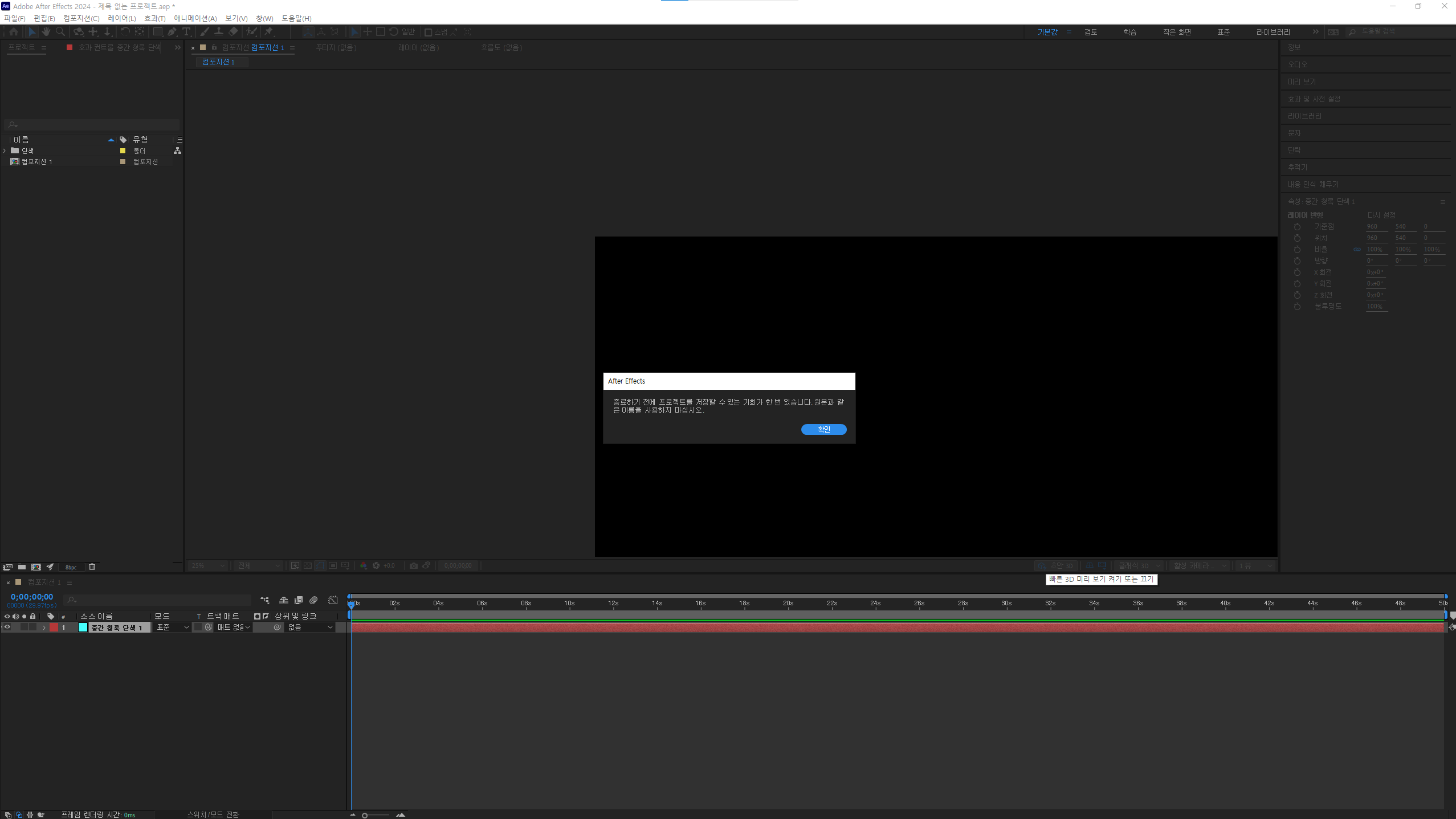Switch to the 학습 workspace tab
The height and width of the screenshot is (819, 1456).
pos(1129,32)
